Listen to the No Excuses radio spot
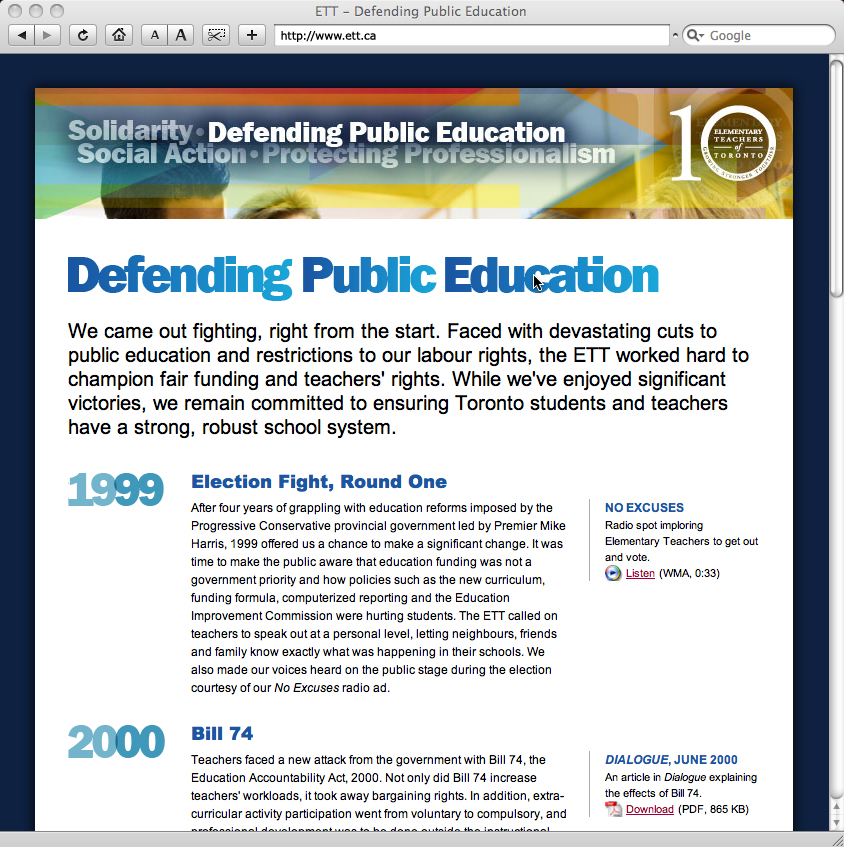The height and width of the screenshot is (847, 844). (640, 573)
